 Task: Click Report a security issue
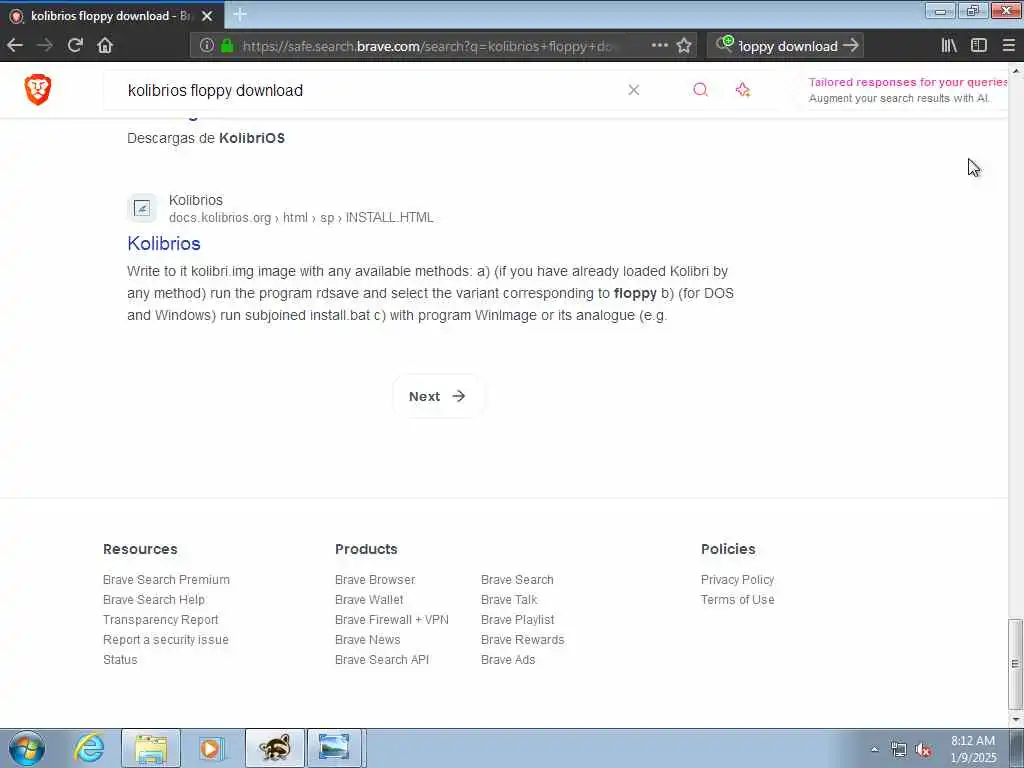[x=166, y=640]
